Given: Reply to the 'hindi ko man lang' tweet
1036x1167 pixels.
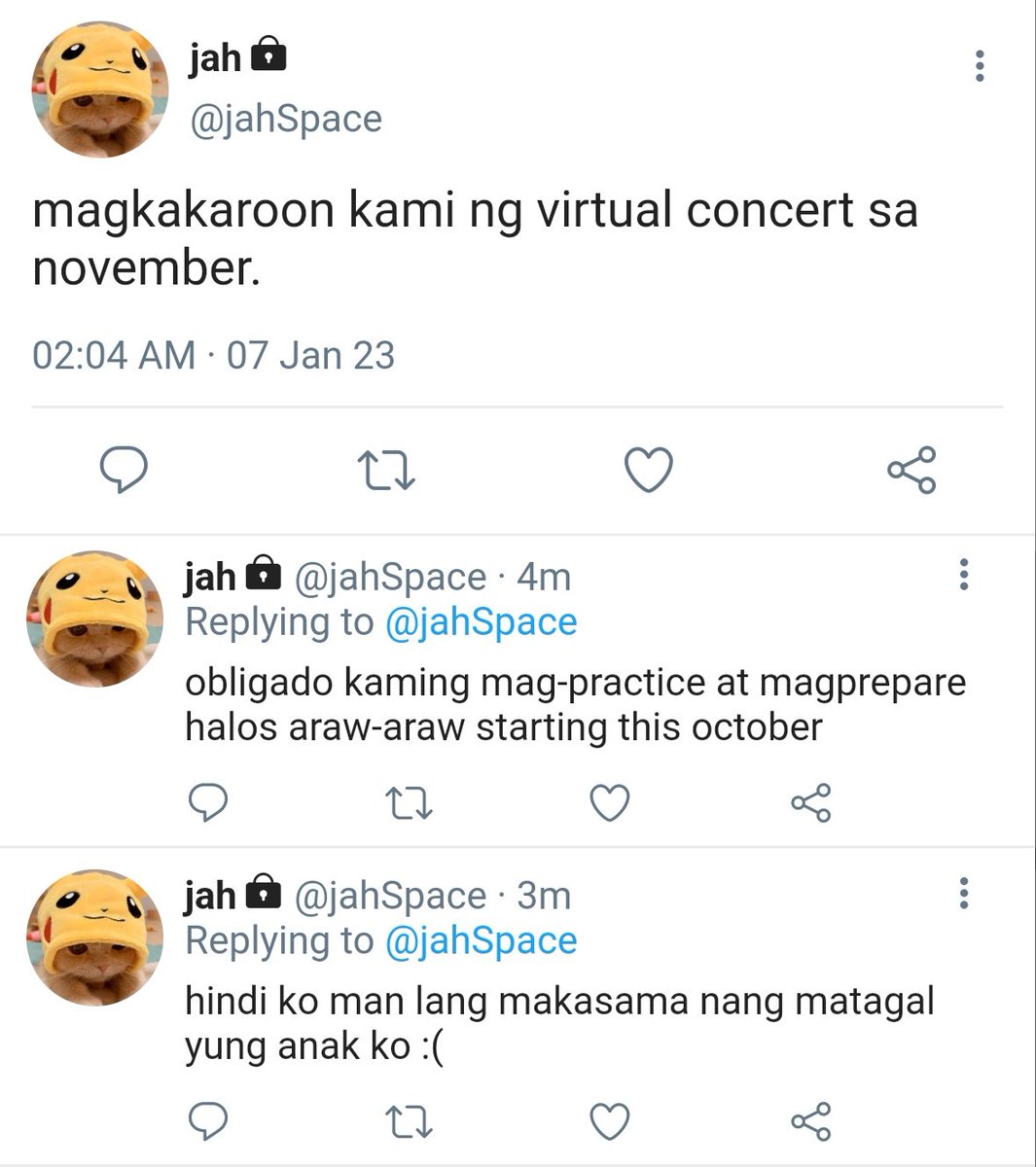Looking at the screenshot, I should 207,1121.
